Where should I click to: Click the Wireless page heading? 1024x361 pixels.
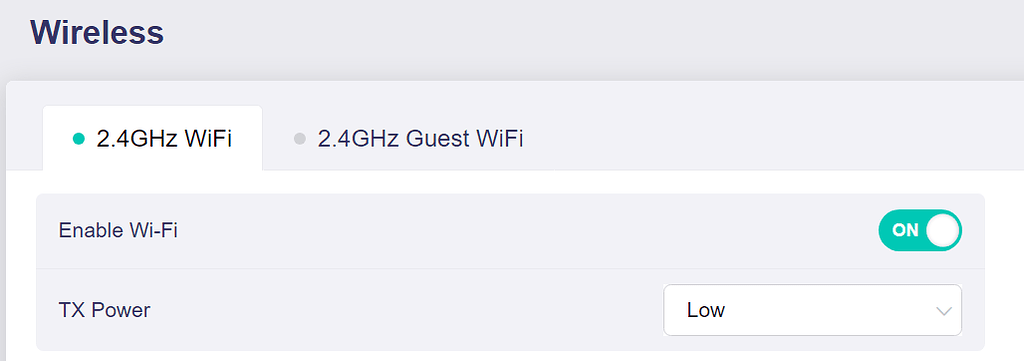click(97, 32)
